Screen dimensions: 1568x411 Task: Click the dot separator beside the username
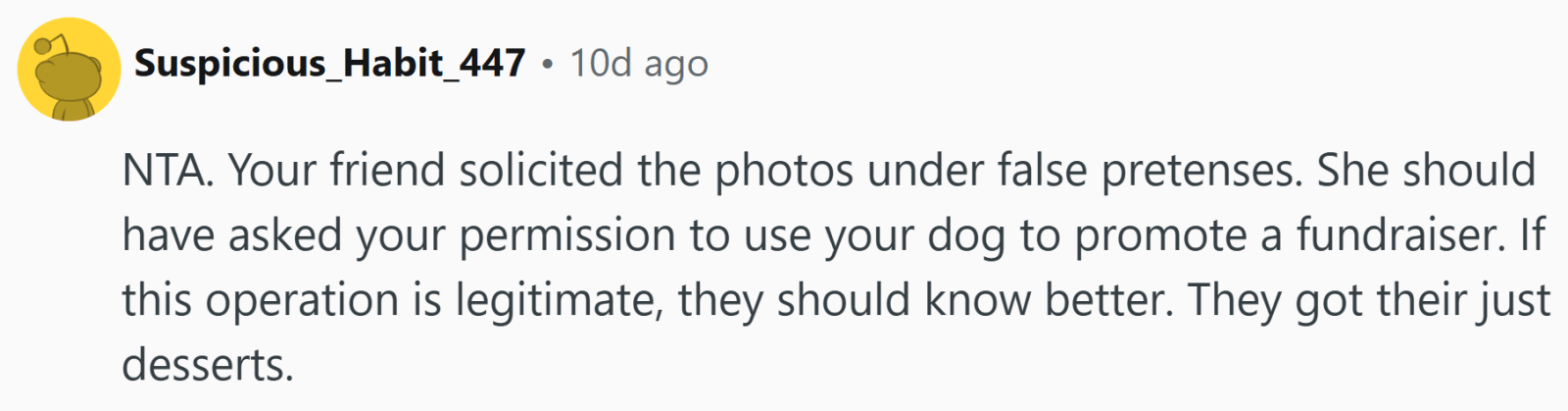548,65
